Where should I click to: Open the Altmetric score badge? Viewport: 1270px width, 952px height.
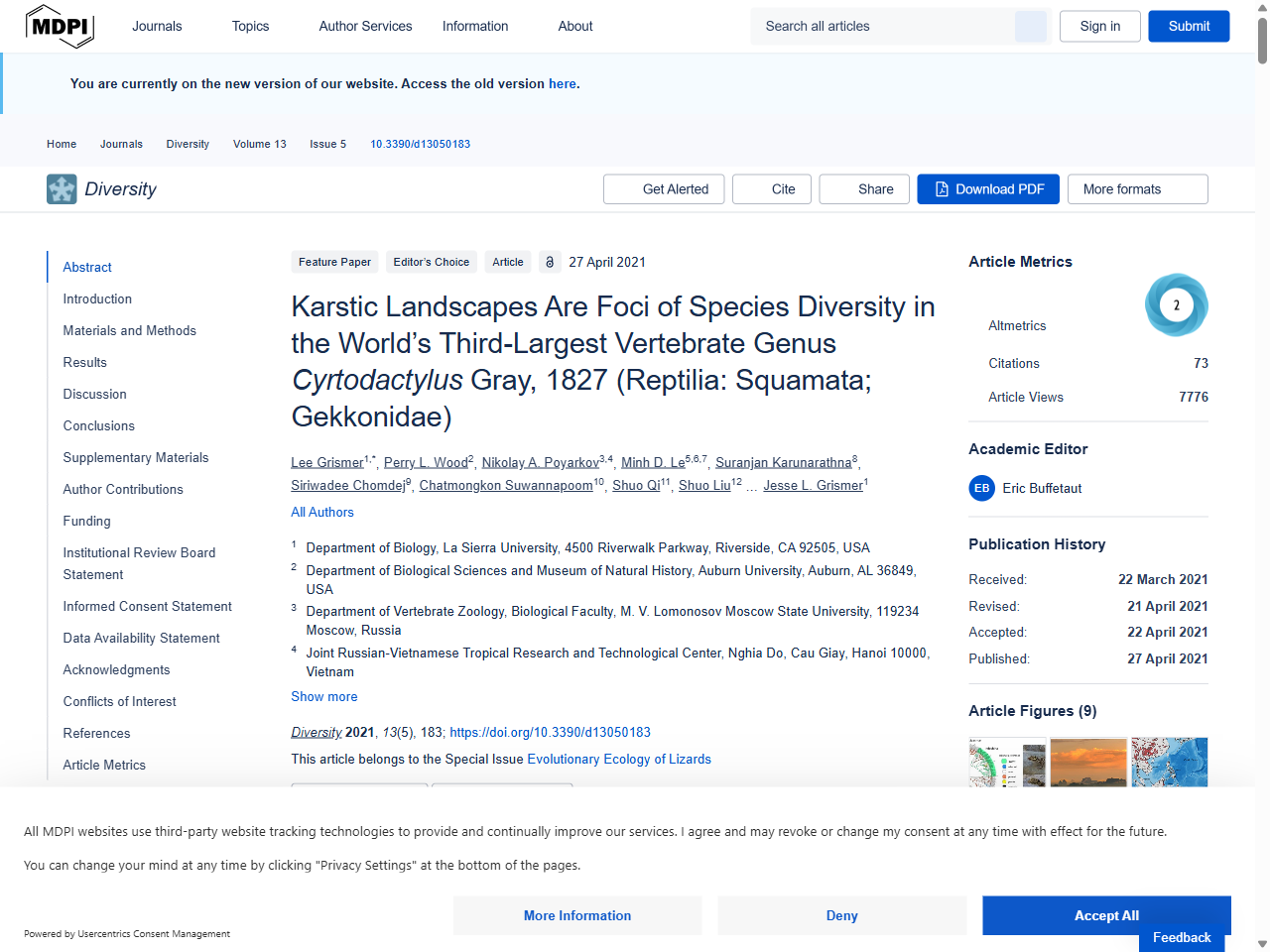1177,304
